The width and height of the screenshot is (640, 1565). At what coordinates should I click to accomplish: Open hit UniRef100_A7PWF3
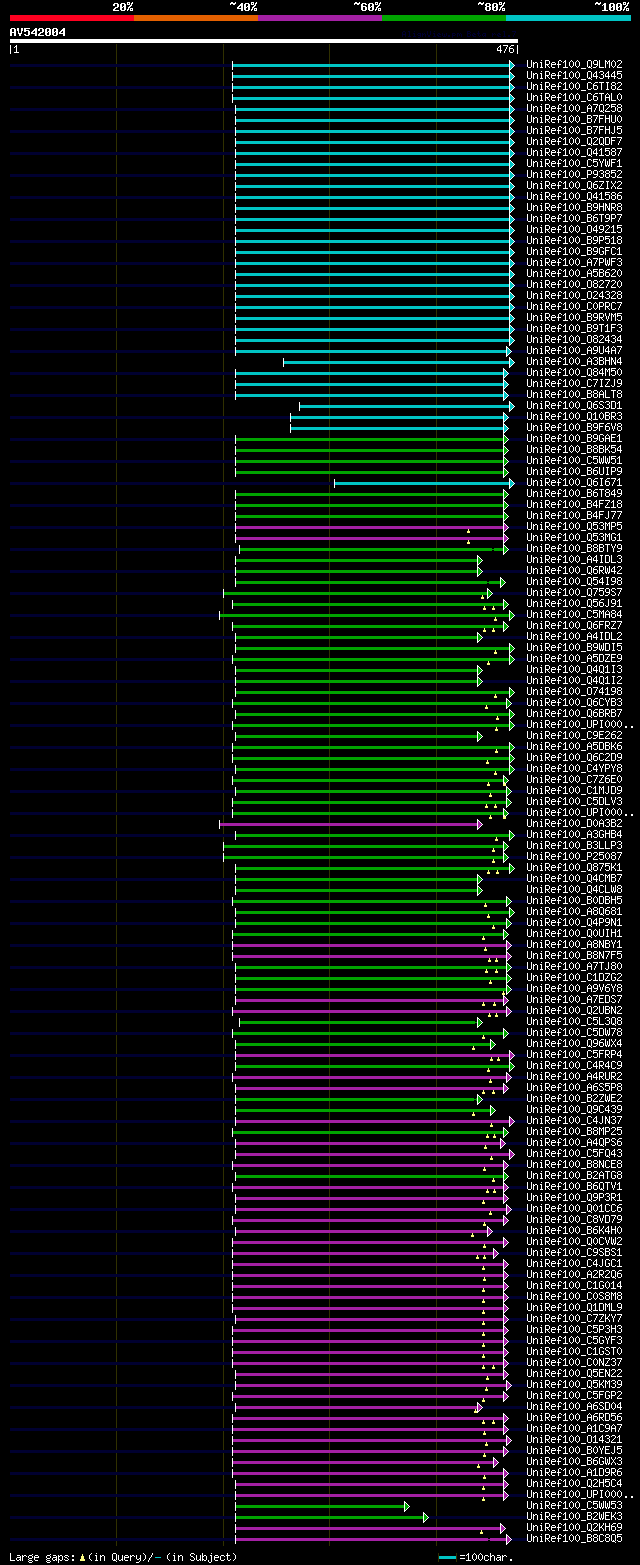pos(574,262)
